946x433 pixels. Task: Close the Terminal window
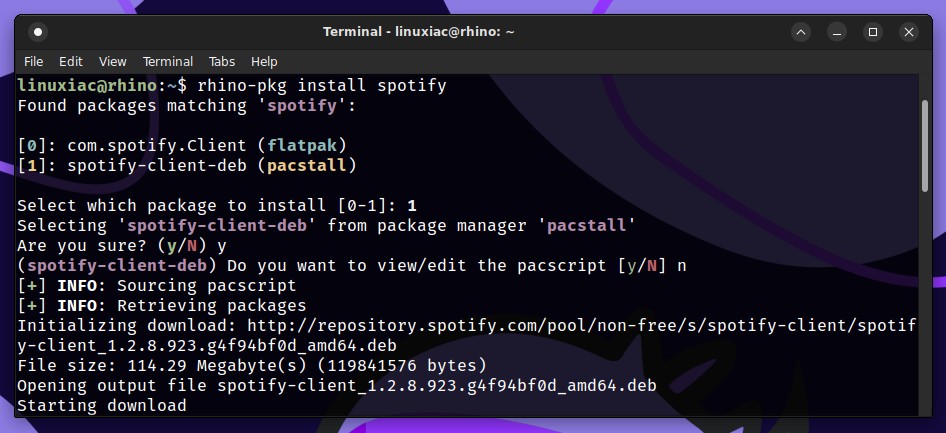coord(909,32)
